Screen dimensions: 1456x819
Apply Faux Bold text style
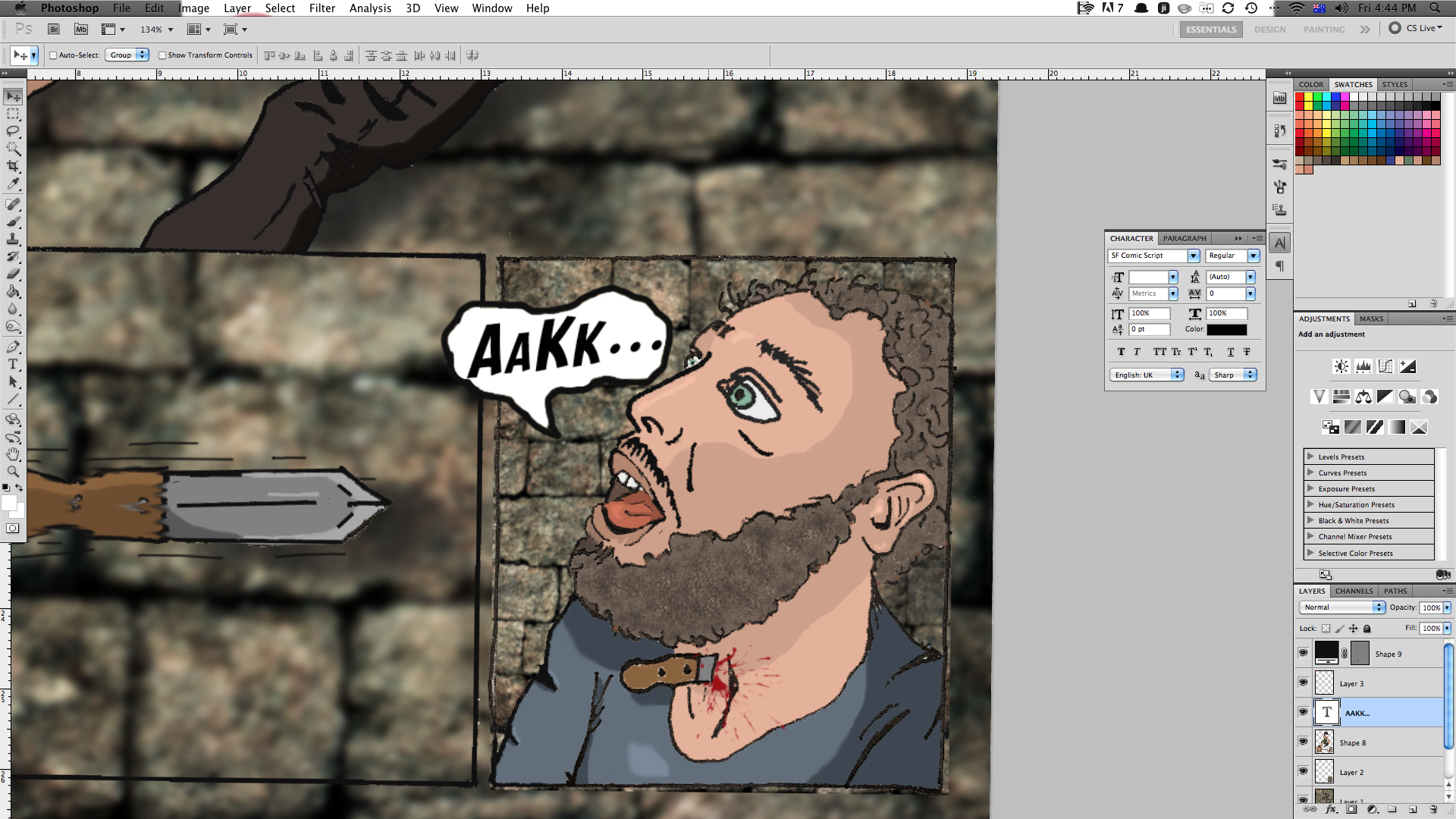tap(1121, 352)
